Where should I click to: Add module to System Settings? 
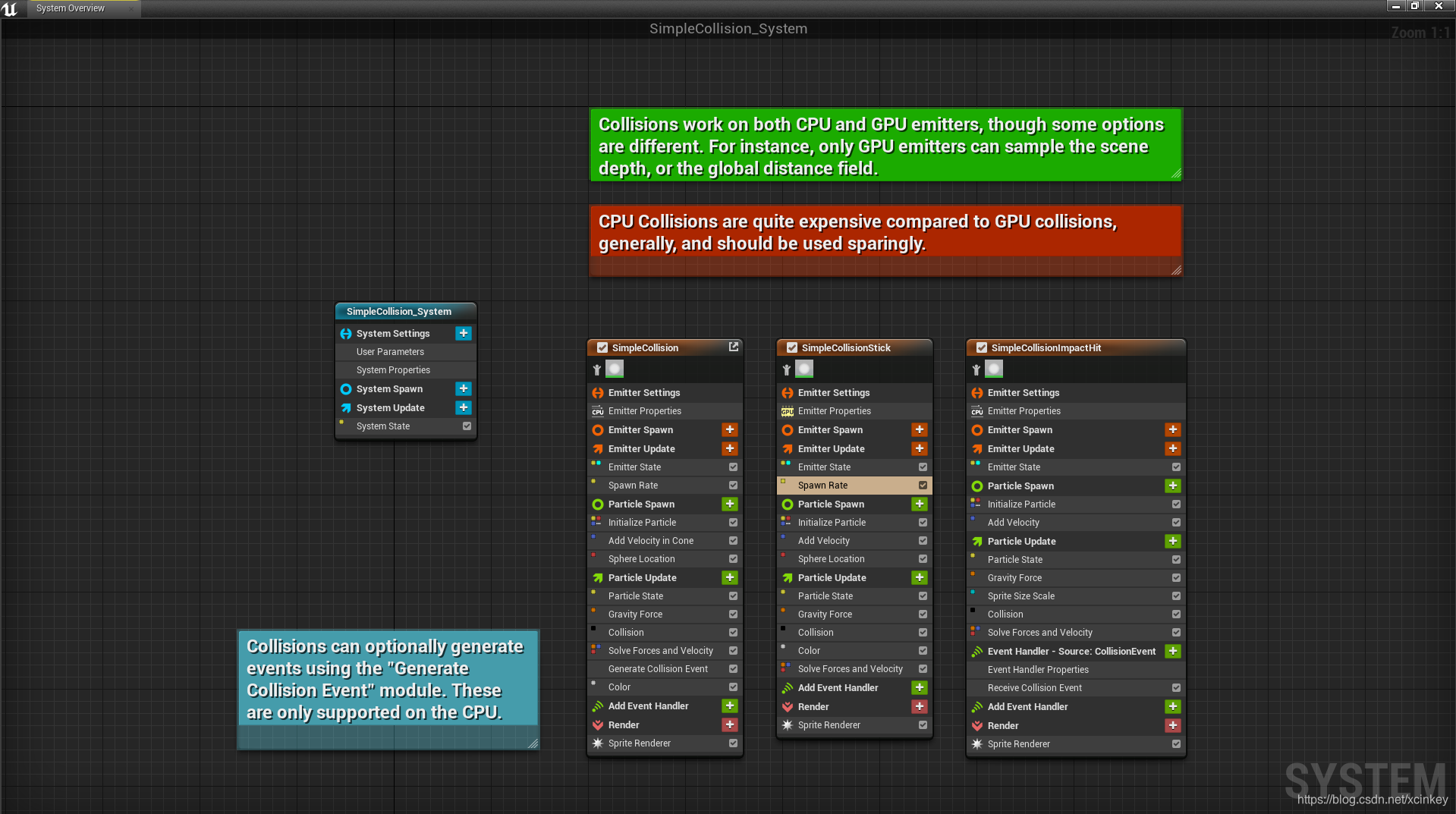[x=464, y=333]
